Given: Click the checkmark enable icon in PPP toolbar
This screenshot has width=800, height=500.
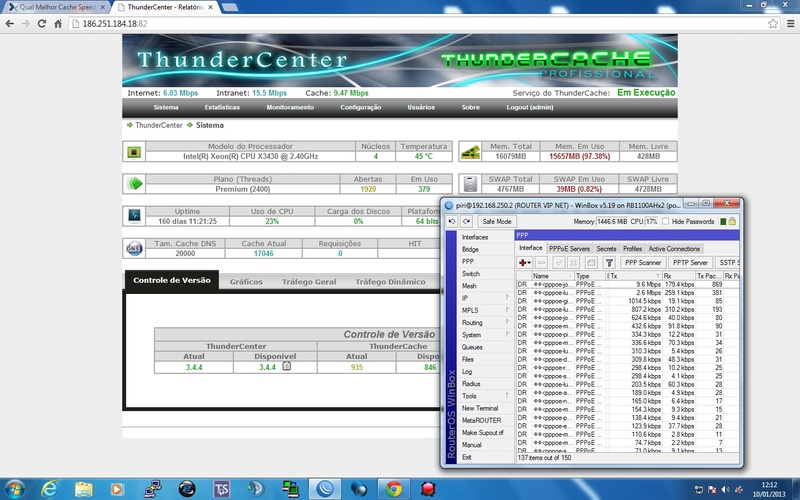Looking at the screenshot, I should pos(559,262).
